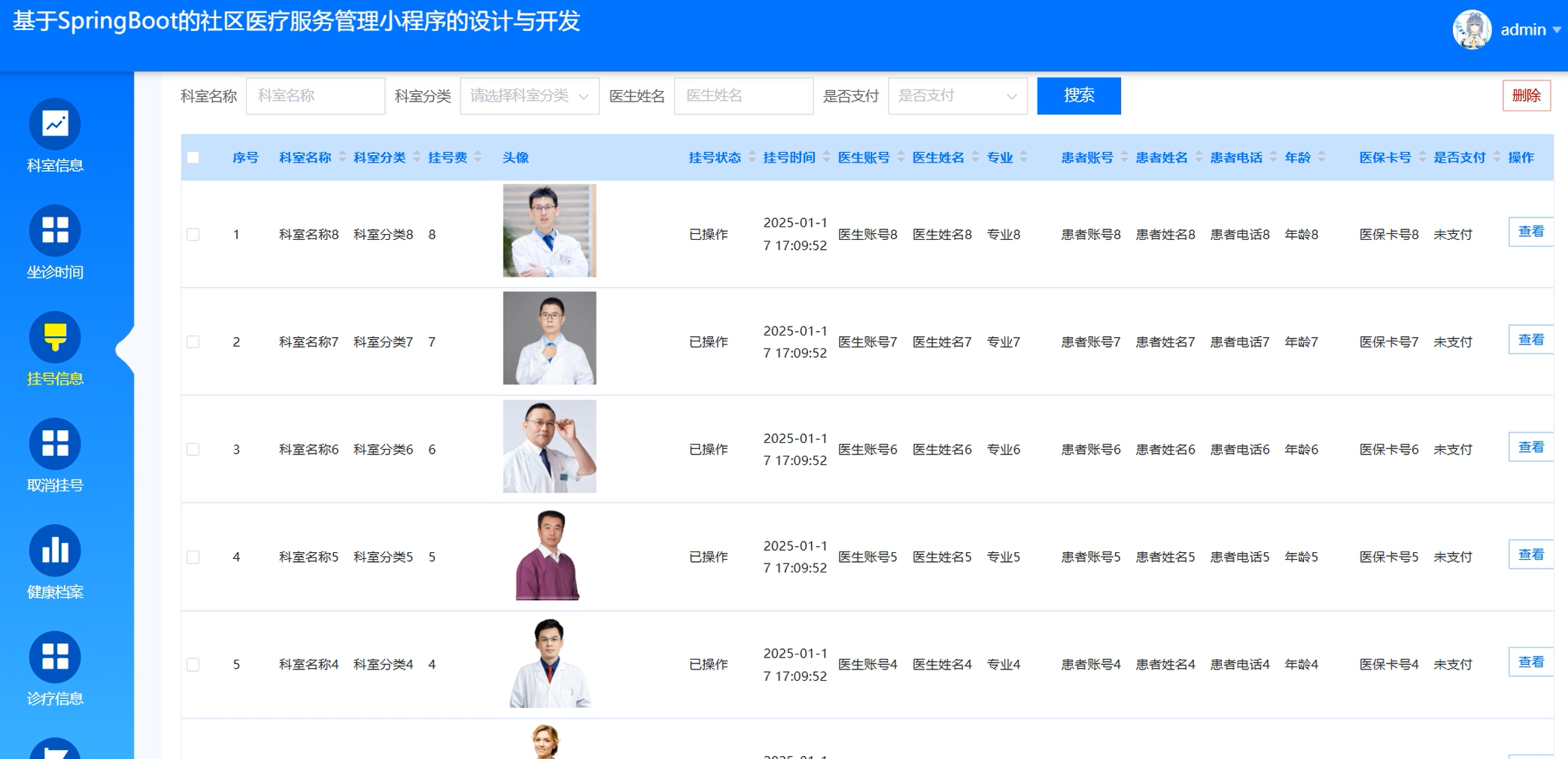Viewport: 1568px width, 759px height.
Task: View details for 科室名称7 row
Action: click(x=1530, y=340)
